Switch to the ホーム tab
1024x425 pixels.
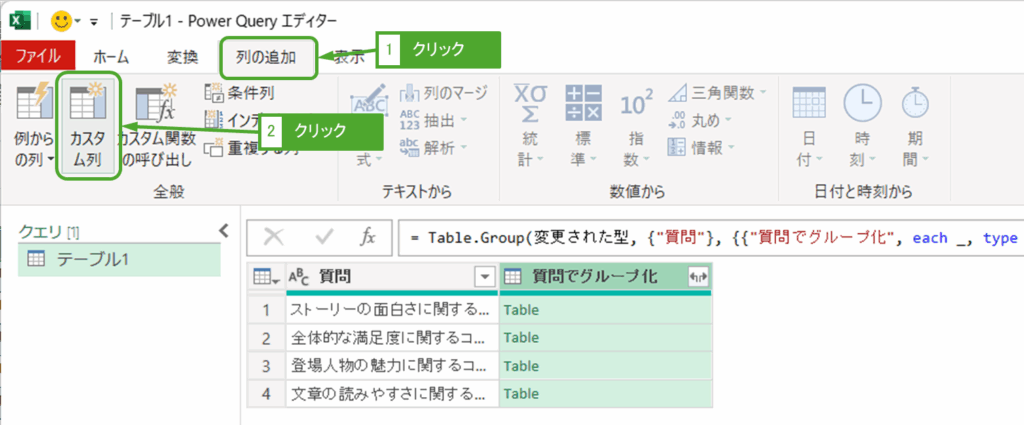[110, 57]
